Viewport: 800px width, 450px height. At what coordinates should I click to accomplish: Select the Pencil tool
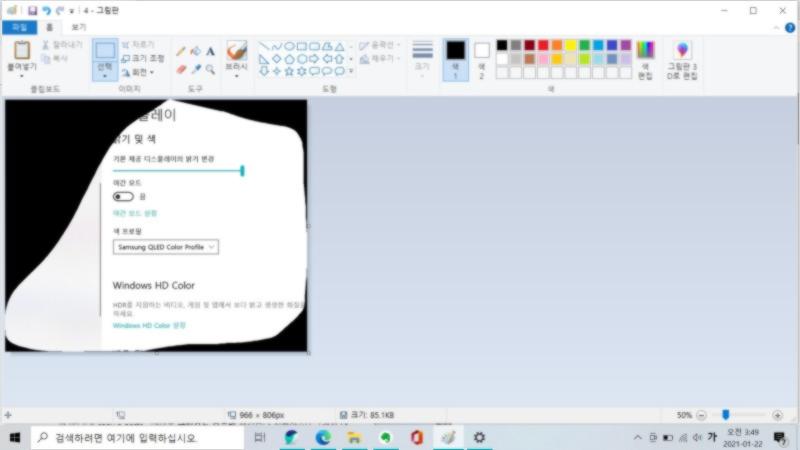[181, 52]
